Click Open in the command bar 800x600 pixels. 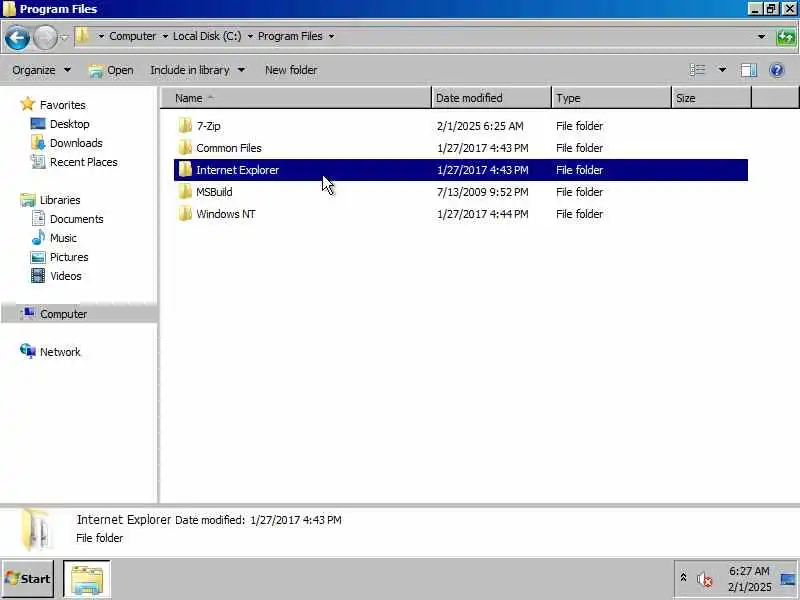[111, 70]
